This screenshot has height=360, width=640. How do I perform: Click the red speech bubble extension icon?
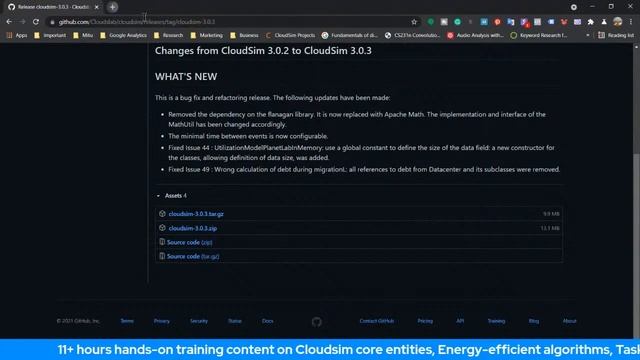(497, 22)
